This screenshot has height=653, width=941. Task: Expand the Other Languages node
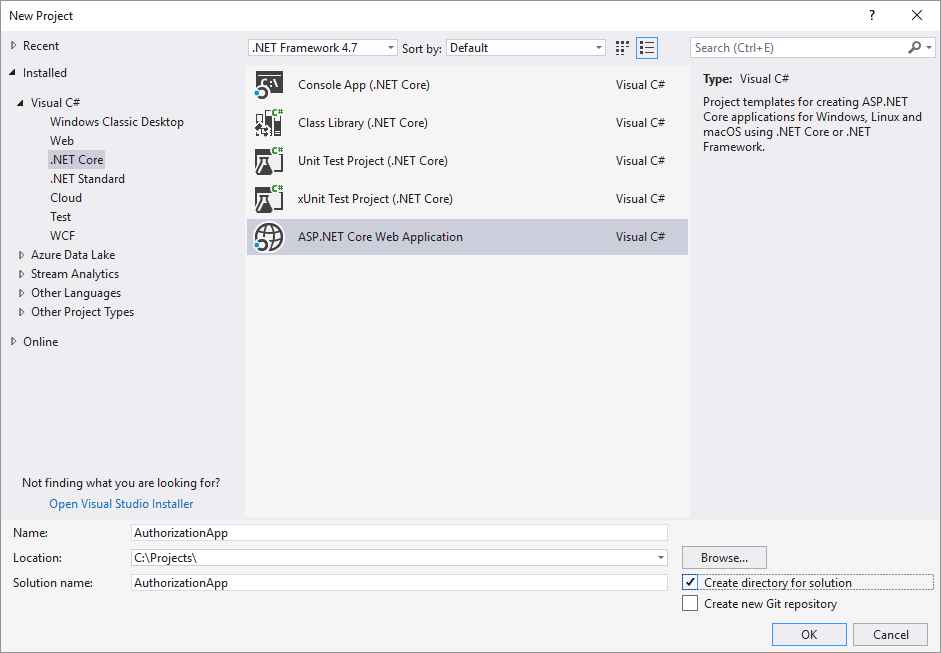pyautogui.click(x=22, y=293)
